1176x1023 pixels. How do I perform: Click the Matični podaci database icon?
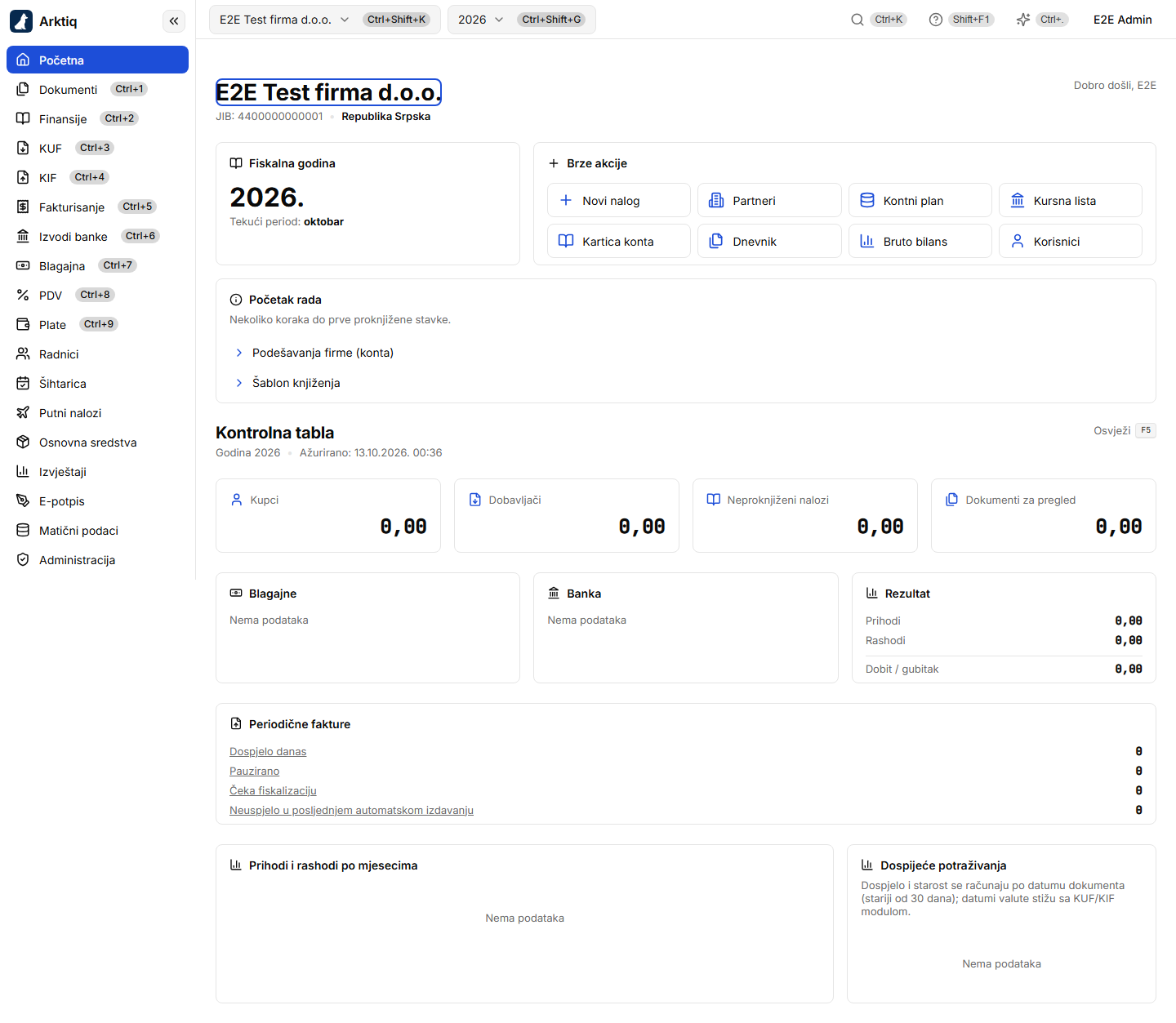[23, 531]
